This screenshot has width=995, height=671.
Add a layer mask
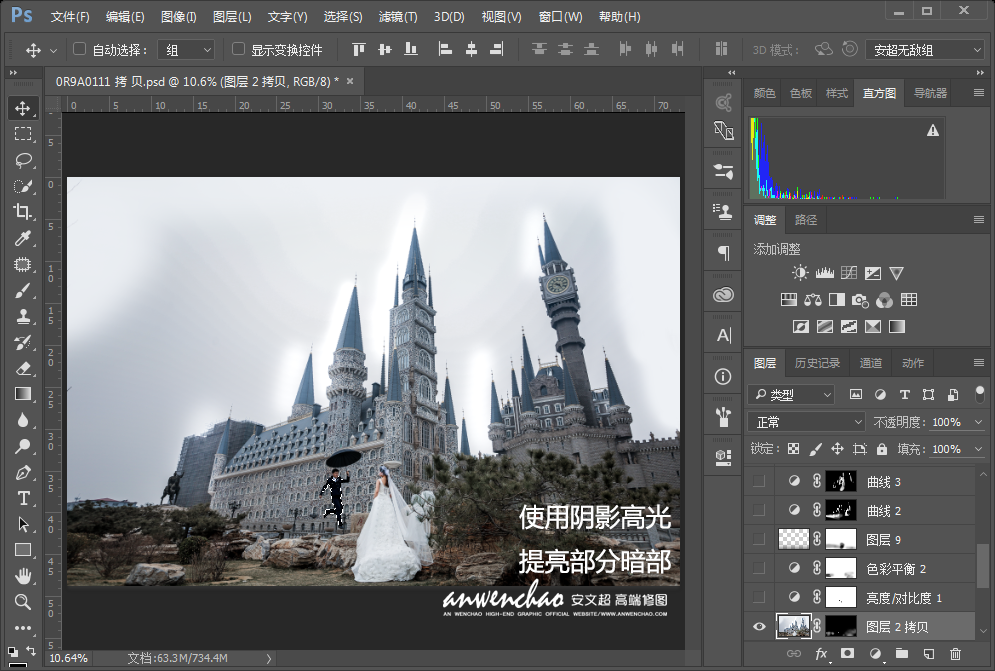(x=847, y=653)
